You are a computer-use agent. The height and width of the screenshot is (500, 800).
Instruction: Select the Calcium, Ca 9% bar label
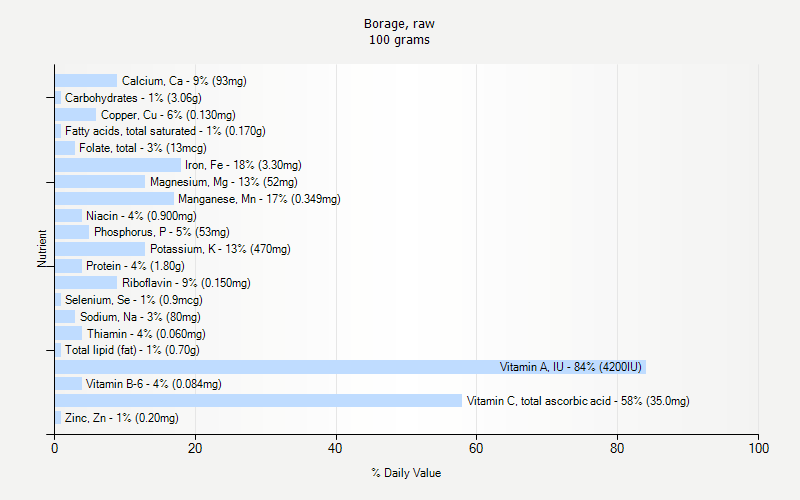184,81
